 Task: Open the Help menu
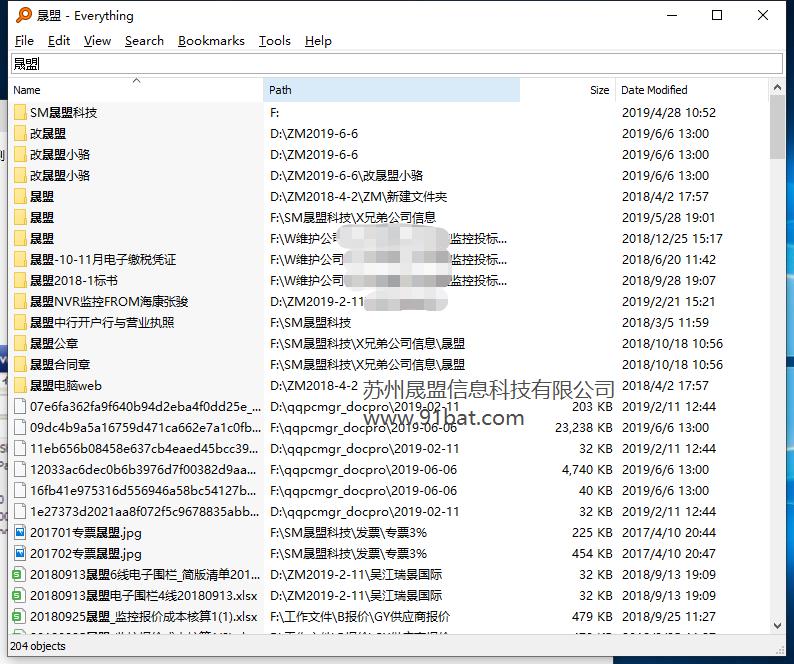(x=318, y=41)
